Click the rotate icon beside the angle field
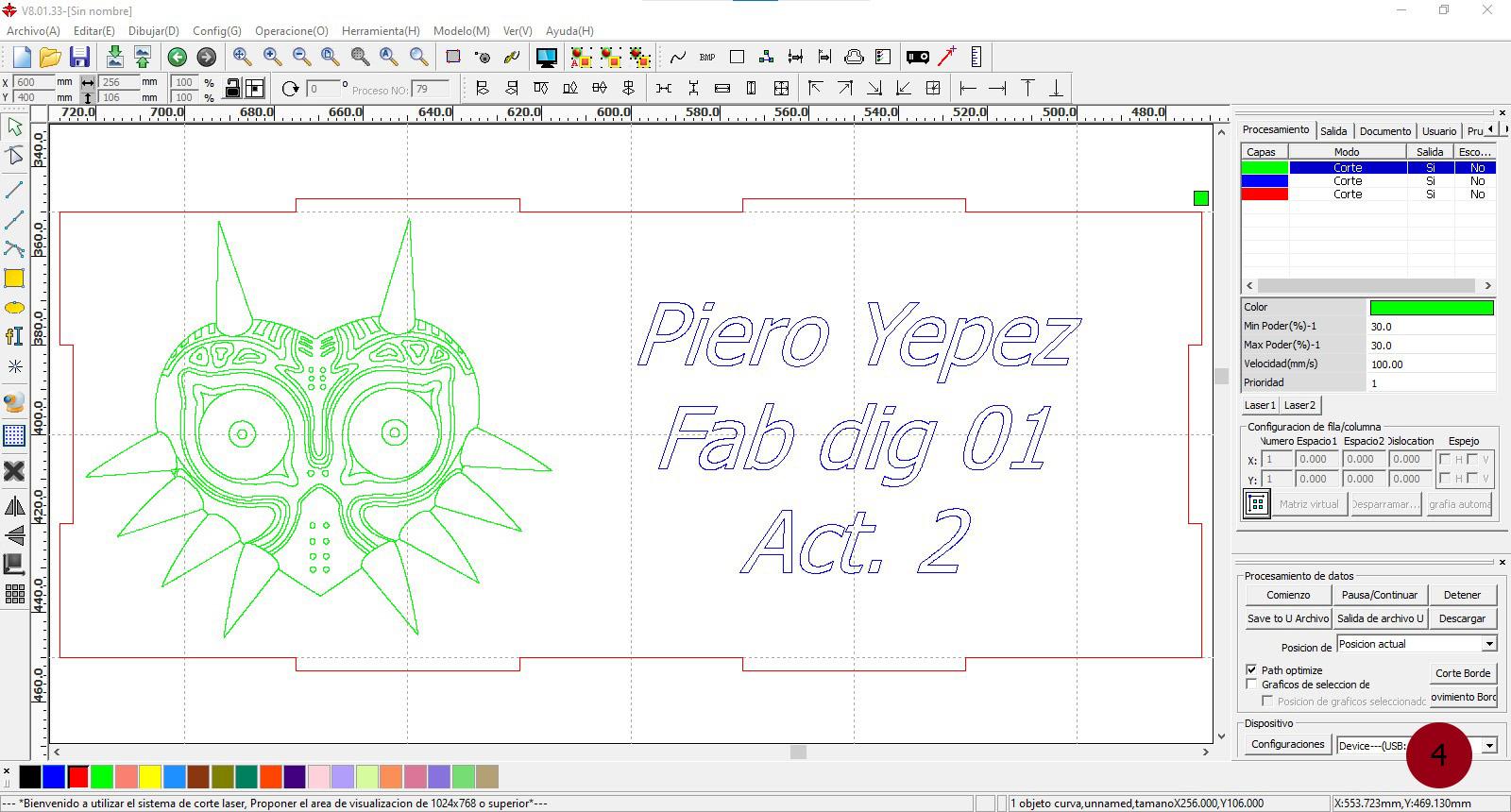Screen dimensions: 1511x812 [x=291, y=89]
